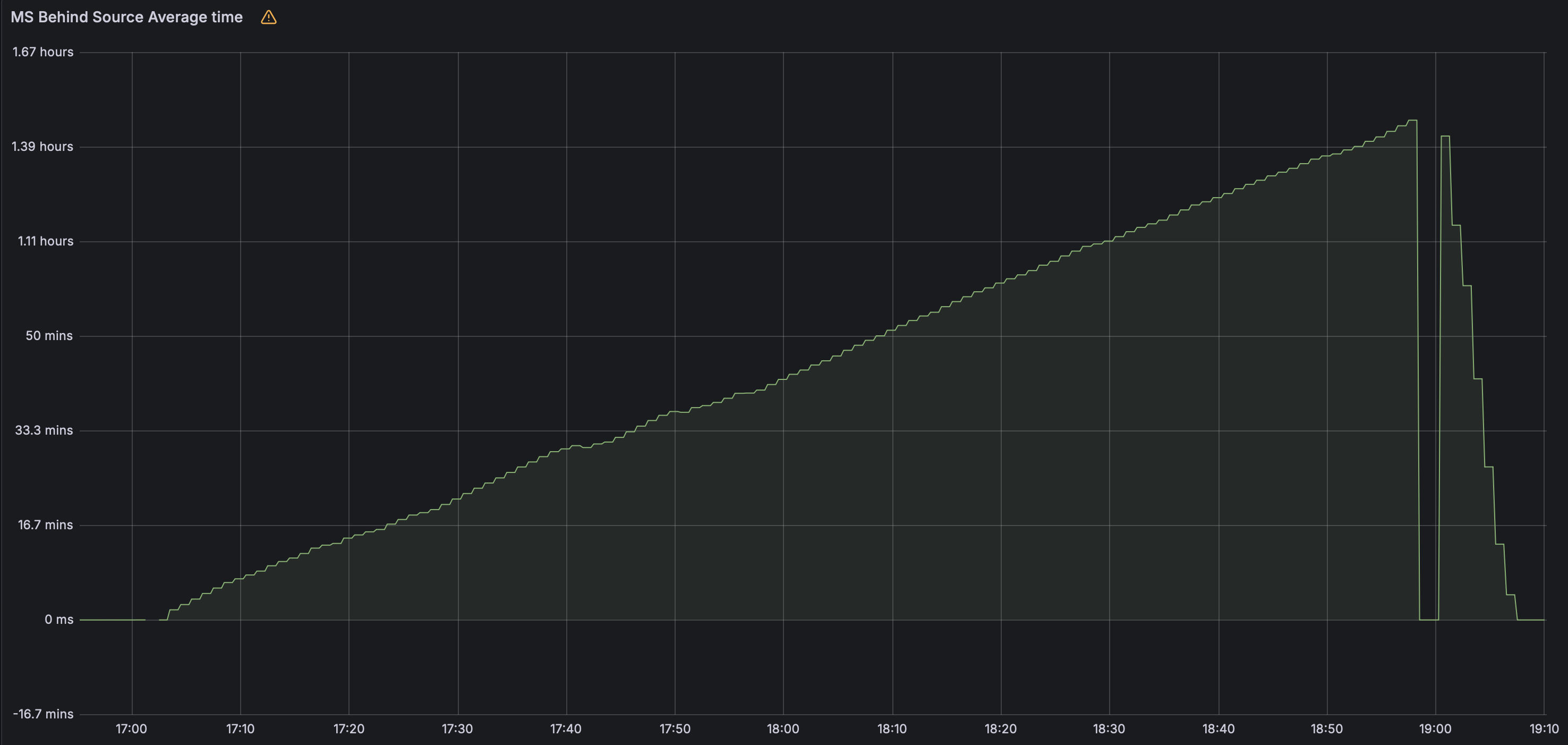The width and height of the screenshot is (1568, 745).
Task: Click the graph's highest peak before 19:00
Action: [1412, 121]
